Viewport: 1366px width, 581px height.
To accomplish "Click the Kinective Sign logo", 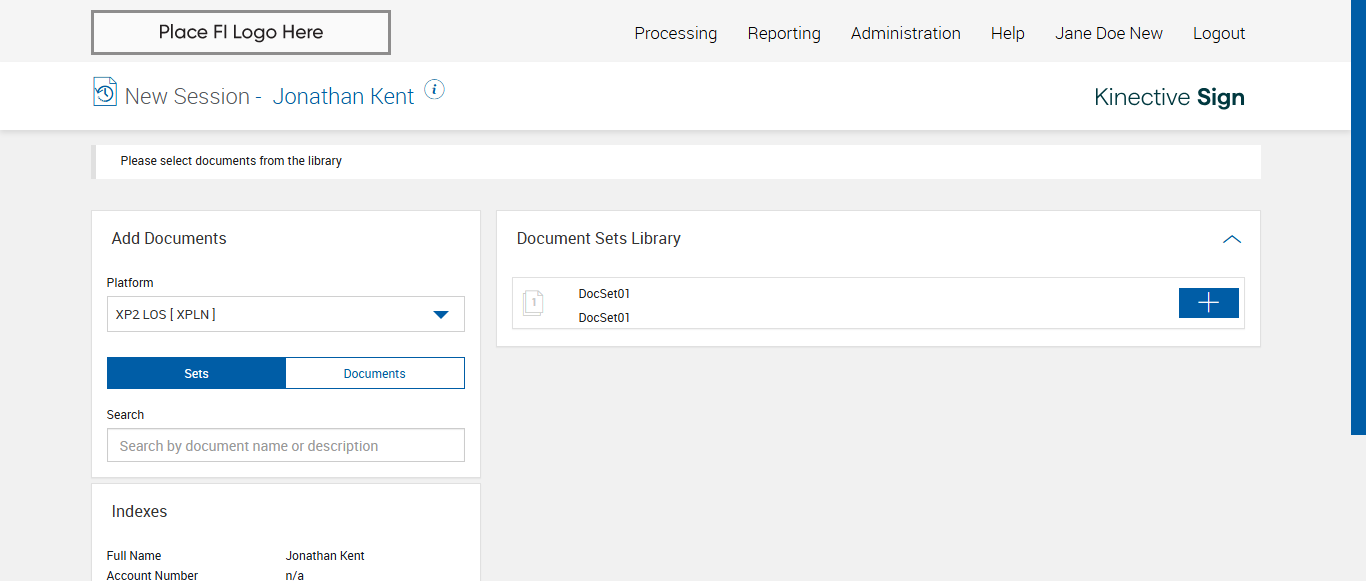I will (1169, 97).
